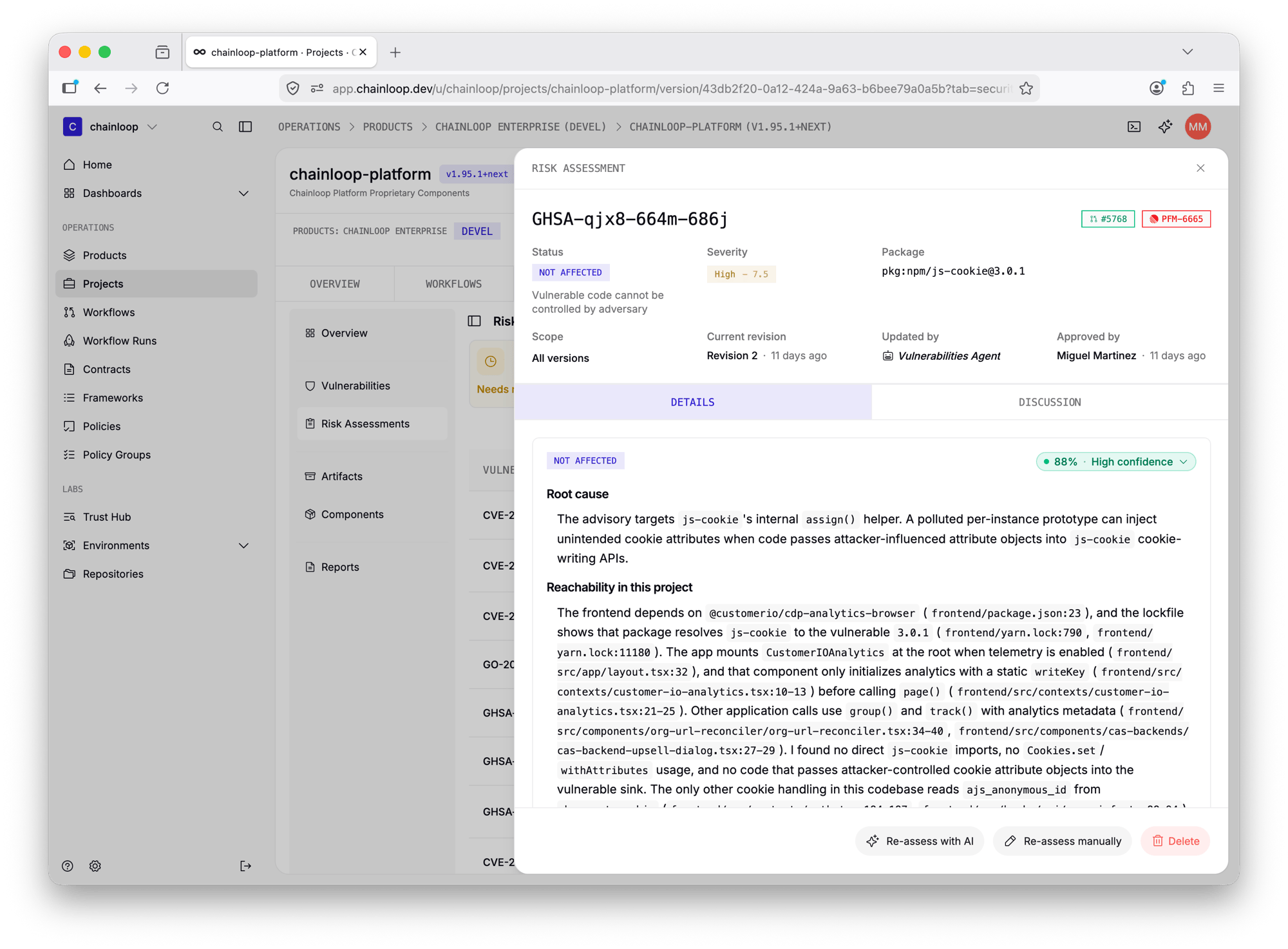Viewport: 1288px width, 949px height.
Task: Open the terminal console icon in top bar
Action: [x=1134, y=127]
